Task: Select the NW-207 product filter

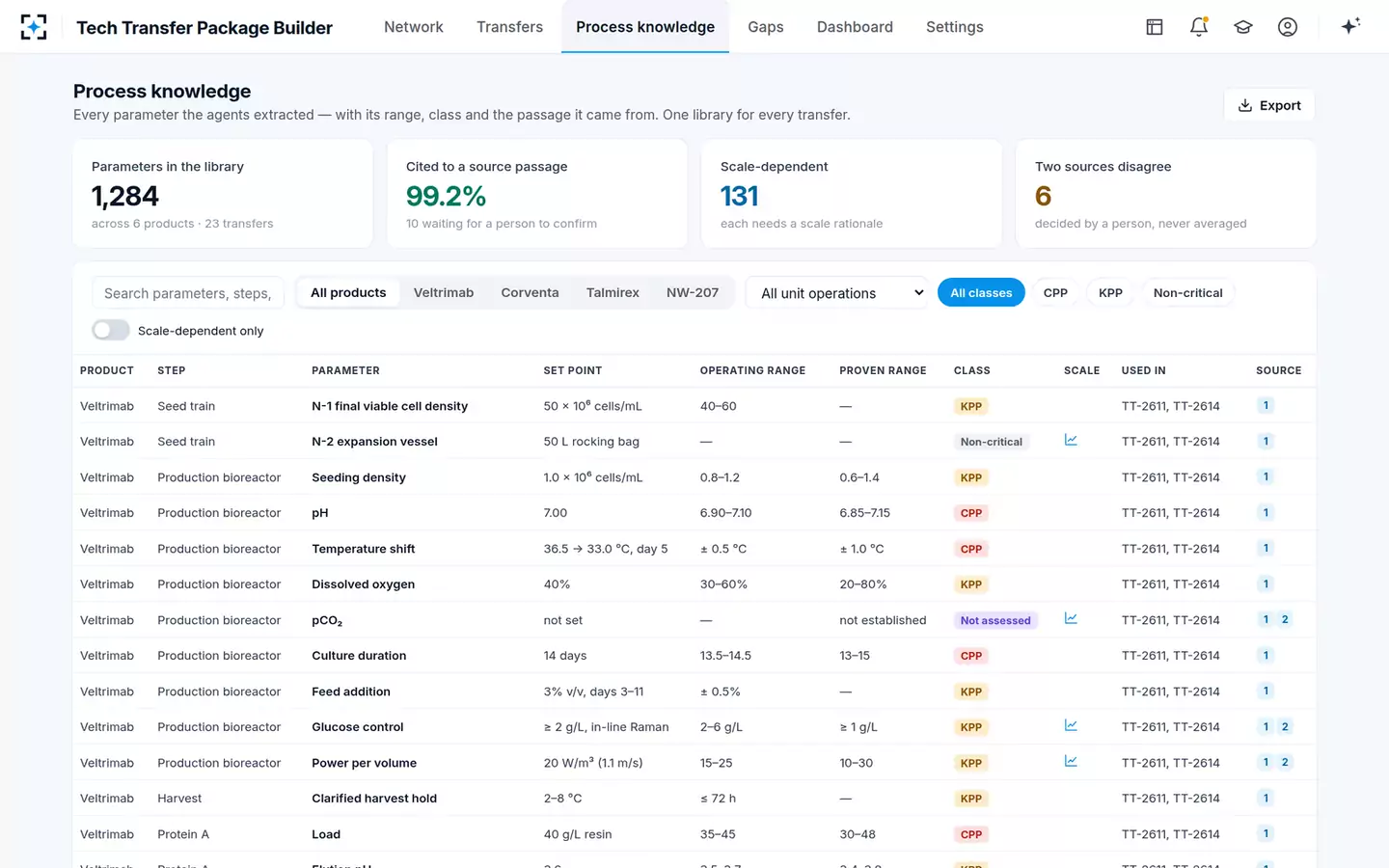Action: click(693, 292)
